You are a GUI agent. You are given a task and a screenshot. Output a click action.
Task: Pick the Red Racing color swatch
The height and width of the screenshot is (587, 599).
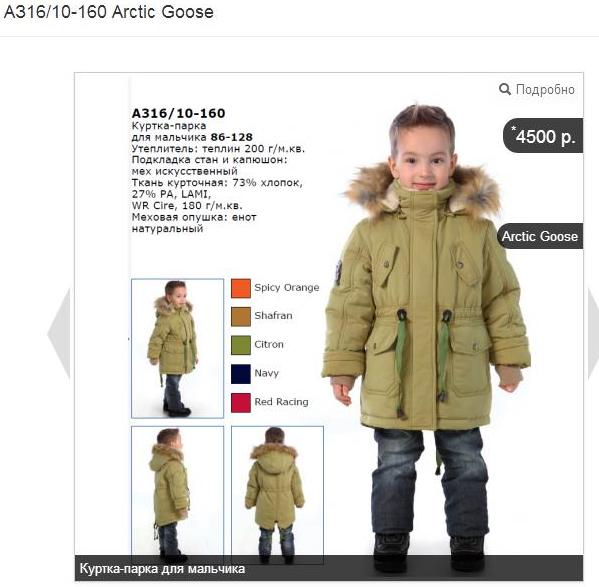241,403
